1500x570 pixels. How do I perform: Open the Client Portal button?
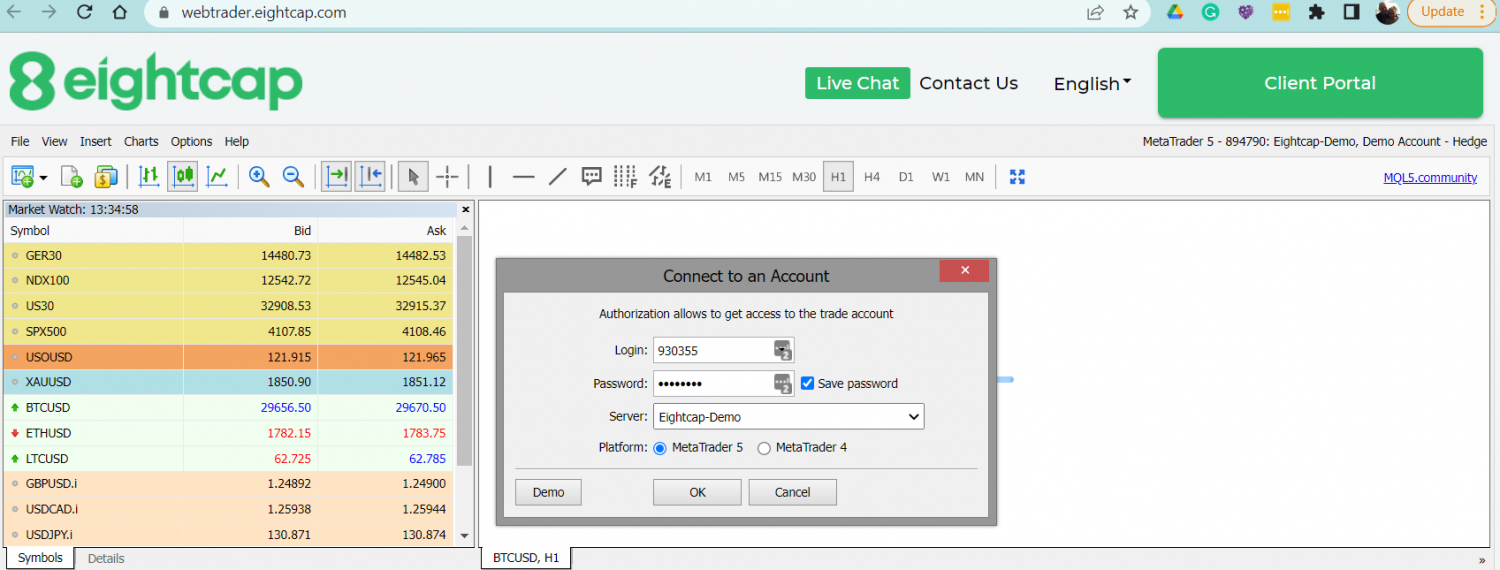tap(1320, 83)
